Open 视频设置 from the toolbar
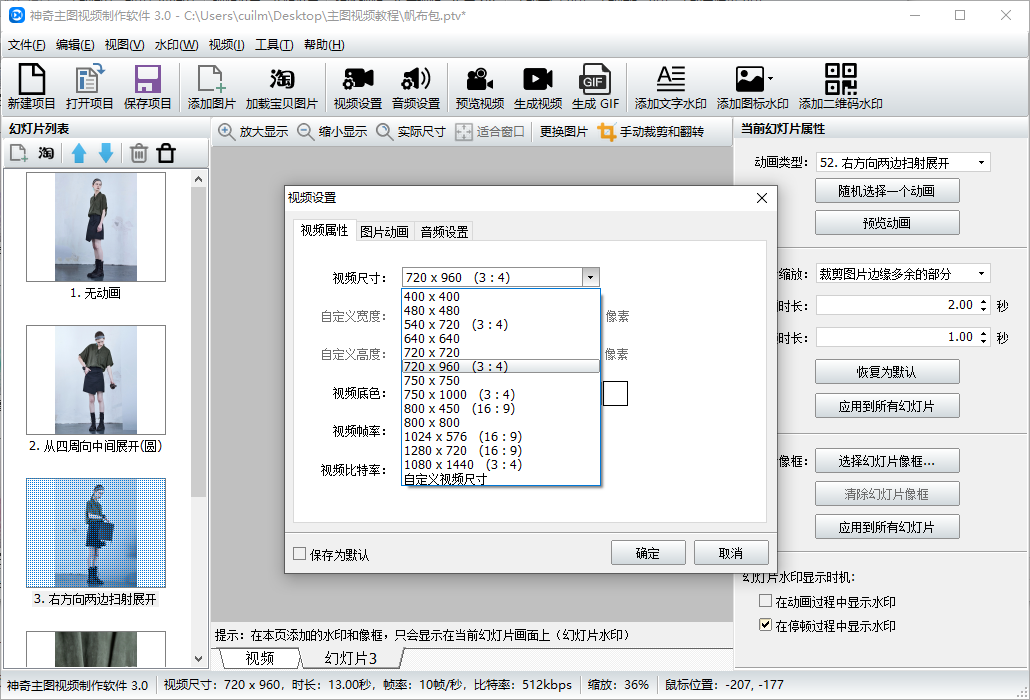Image resolution: width=1030 pixels, height=700 pixels. point(357,86)
